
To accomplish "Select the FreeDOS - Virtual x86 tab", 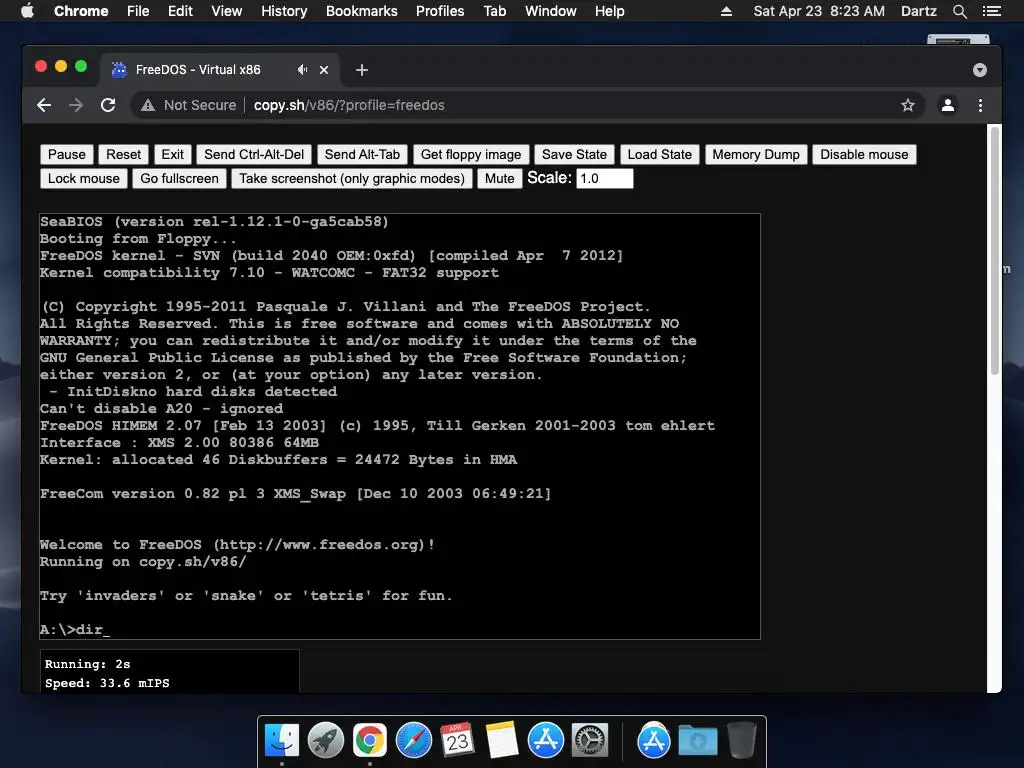I will pyautogui.click(x=198, y=70).
